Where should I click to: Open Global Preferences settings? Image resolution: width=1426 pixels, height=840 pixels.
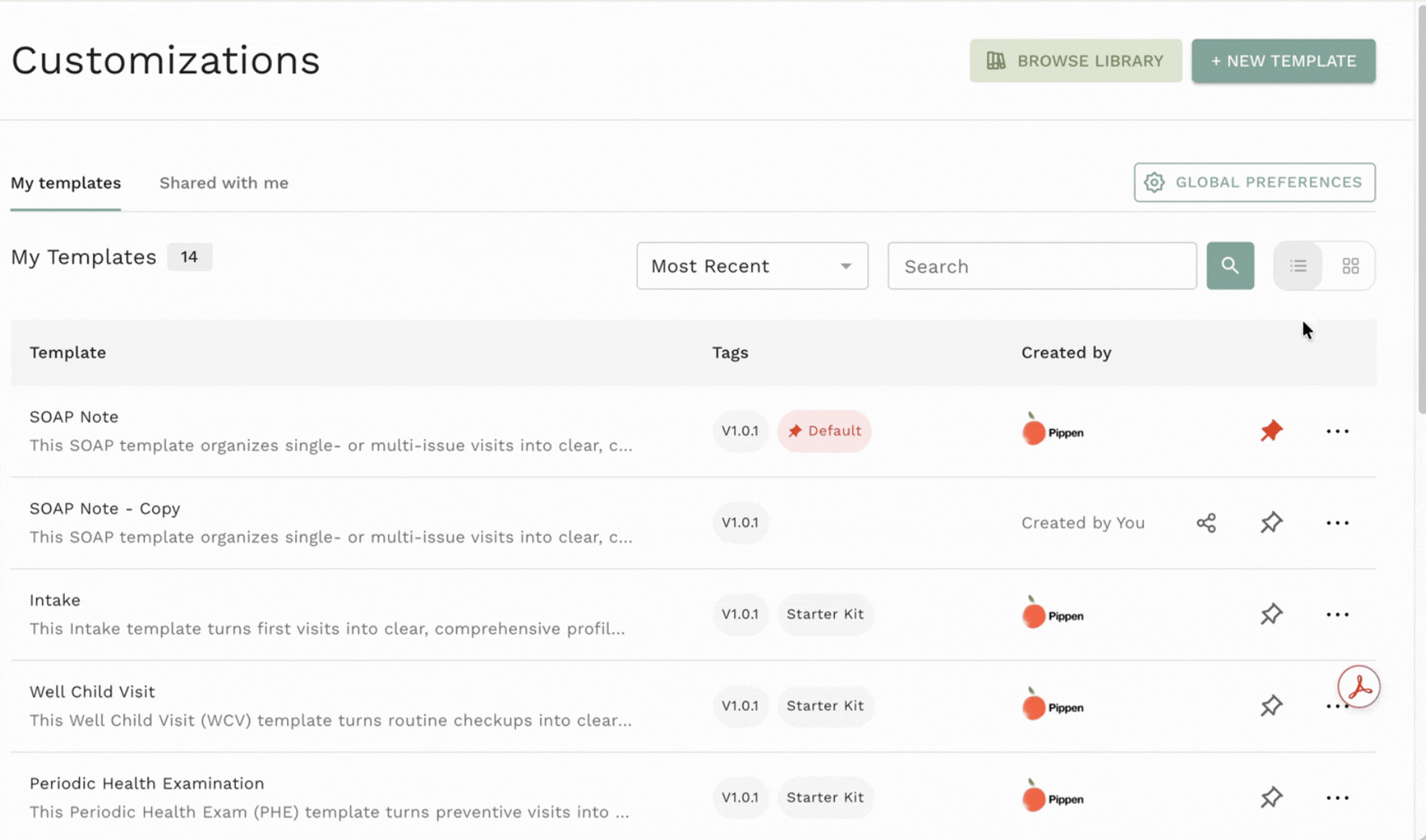click(1254, 183)
